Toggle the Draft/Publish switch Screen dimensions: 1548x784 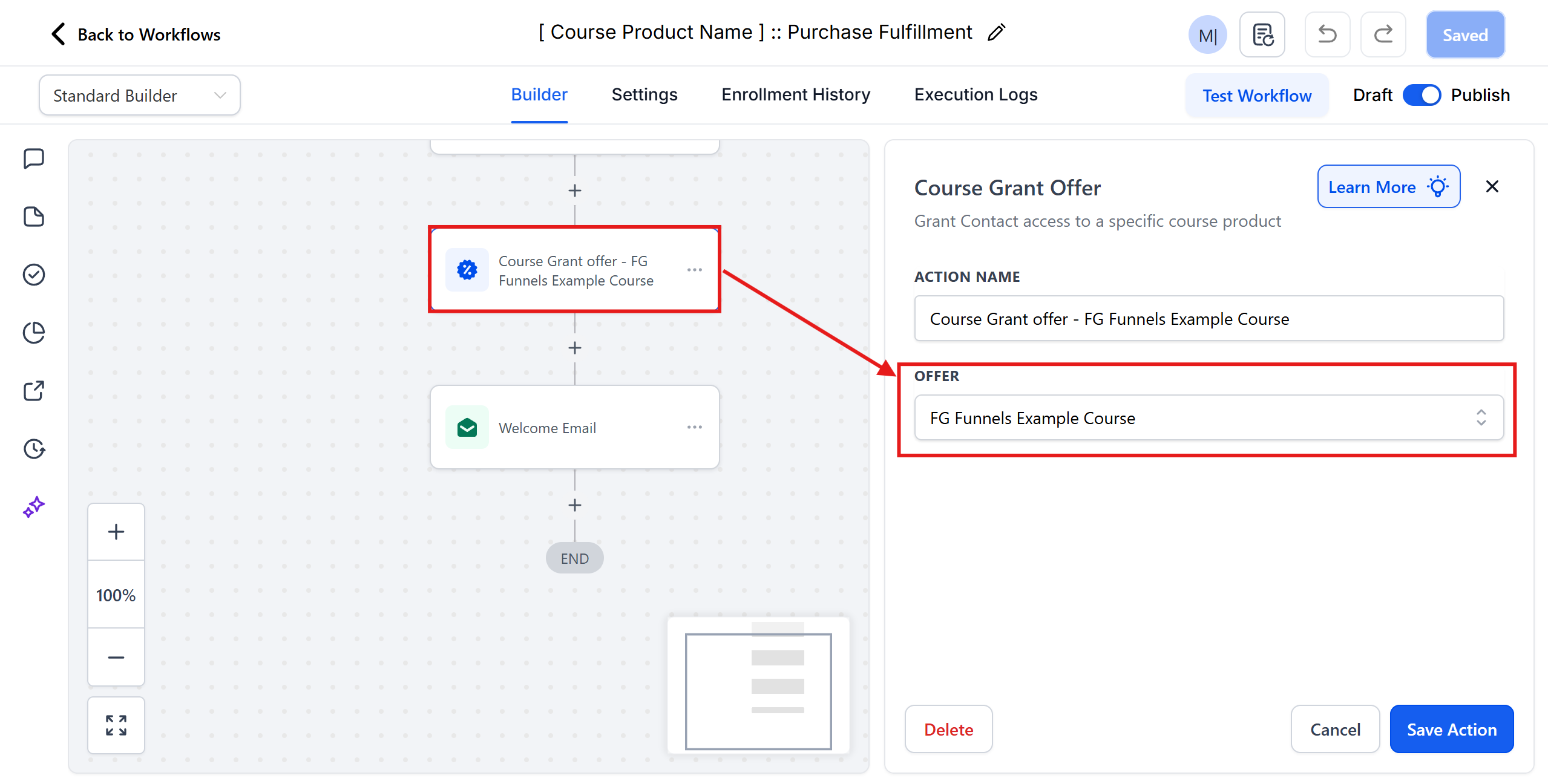coord(1422,95)
